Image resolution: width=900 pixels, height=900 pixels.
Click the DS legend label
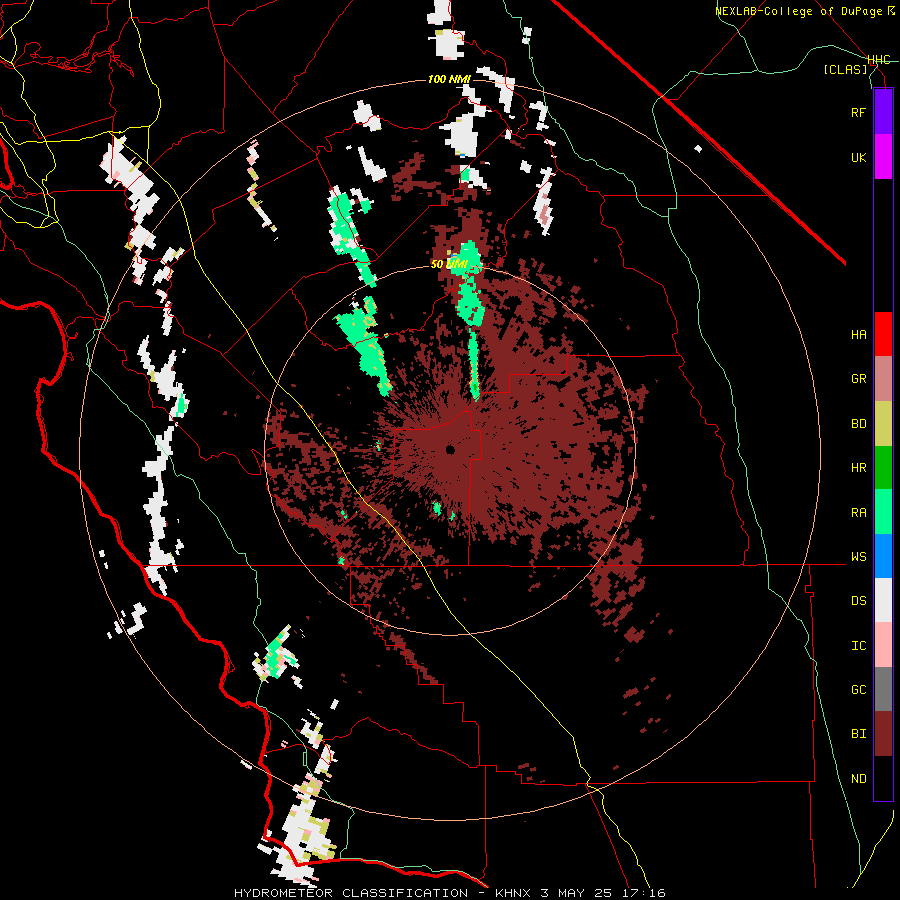858,601
